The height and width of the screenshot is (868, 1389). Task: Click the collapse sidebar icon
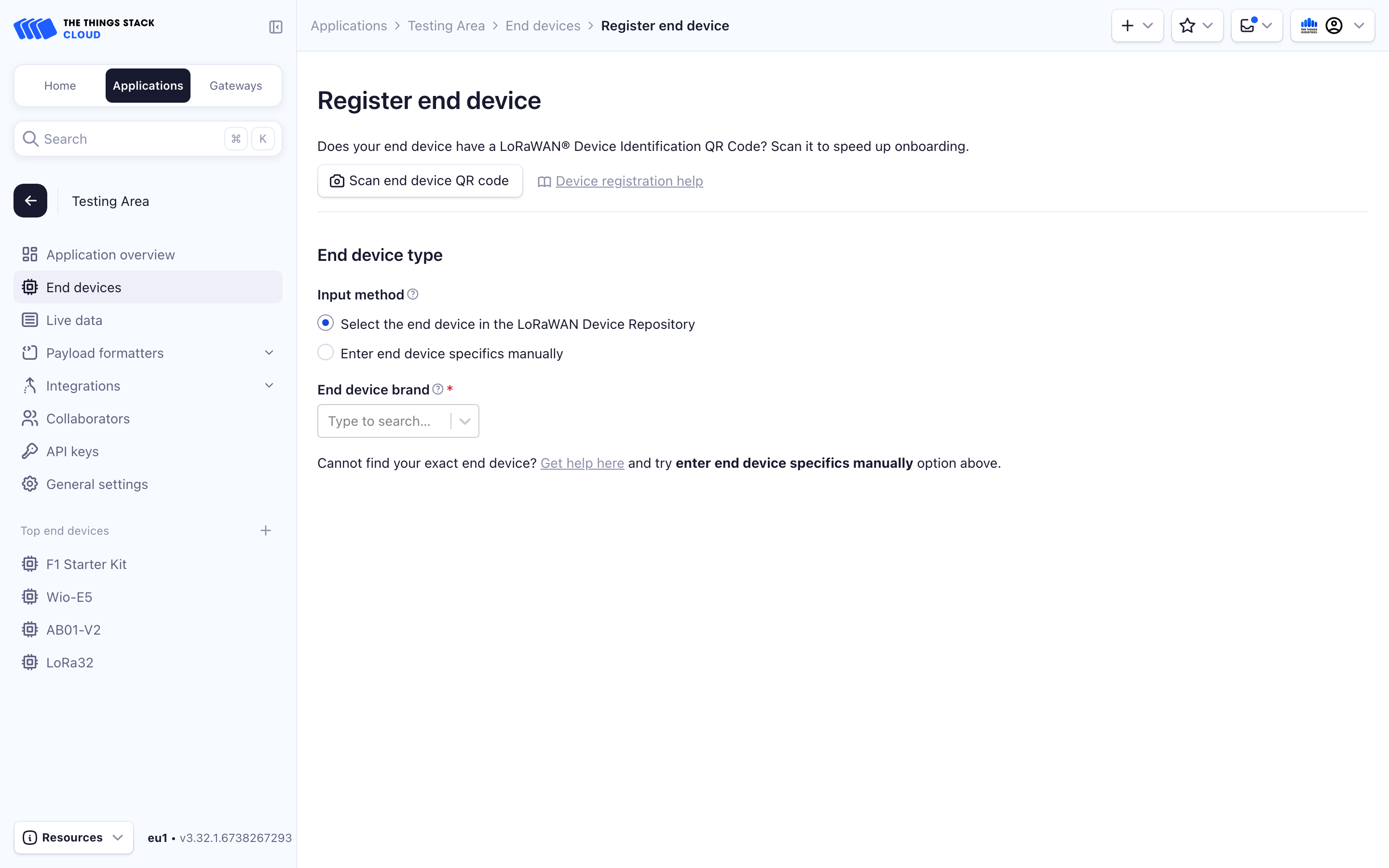pyautogui.click(x=275, y=27)
